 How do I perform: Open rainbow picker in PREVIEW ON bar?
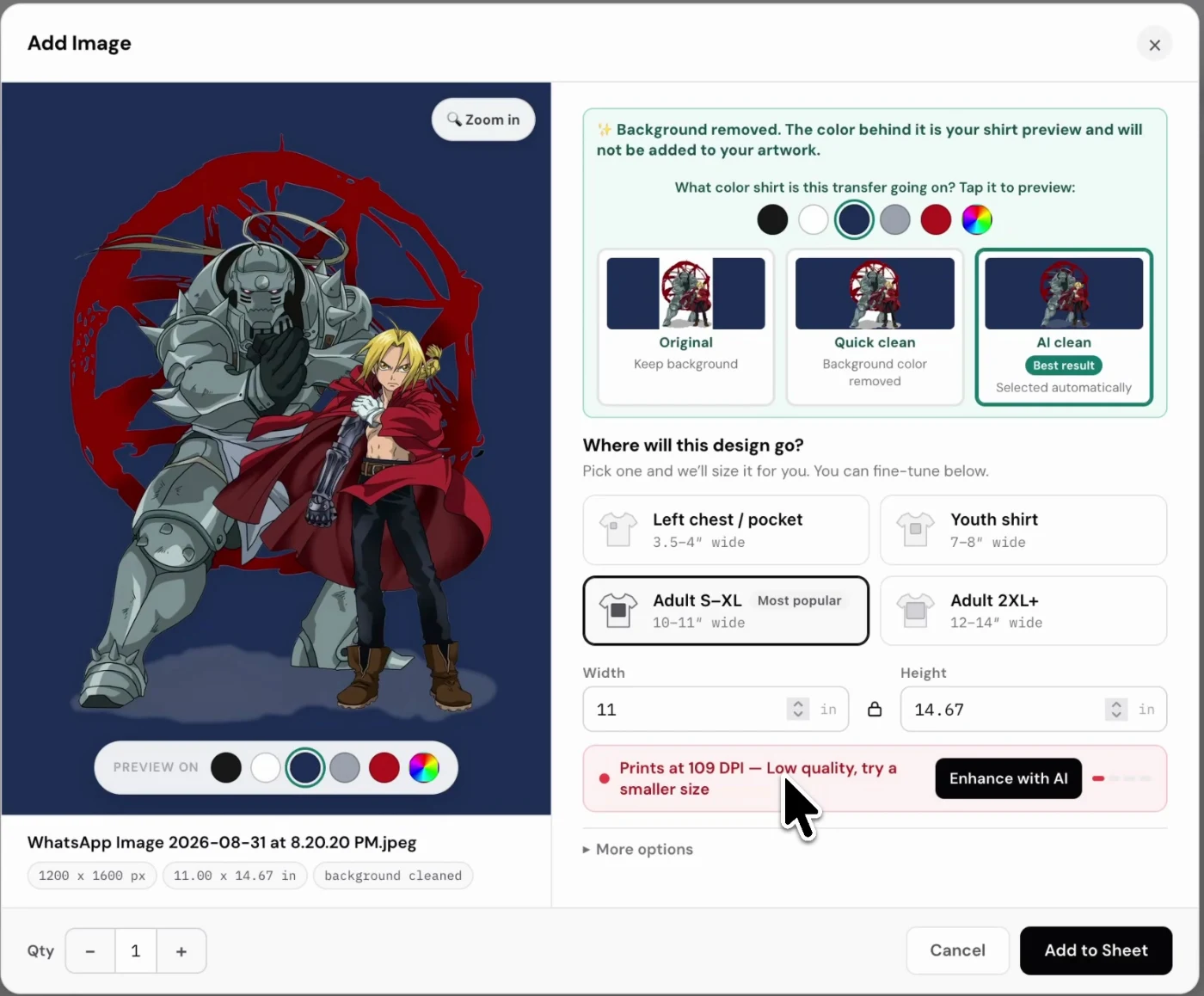(x=424, y=767)
